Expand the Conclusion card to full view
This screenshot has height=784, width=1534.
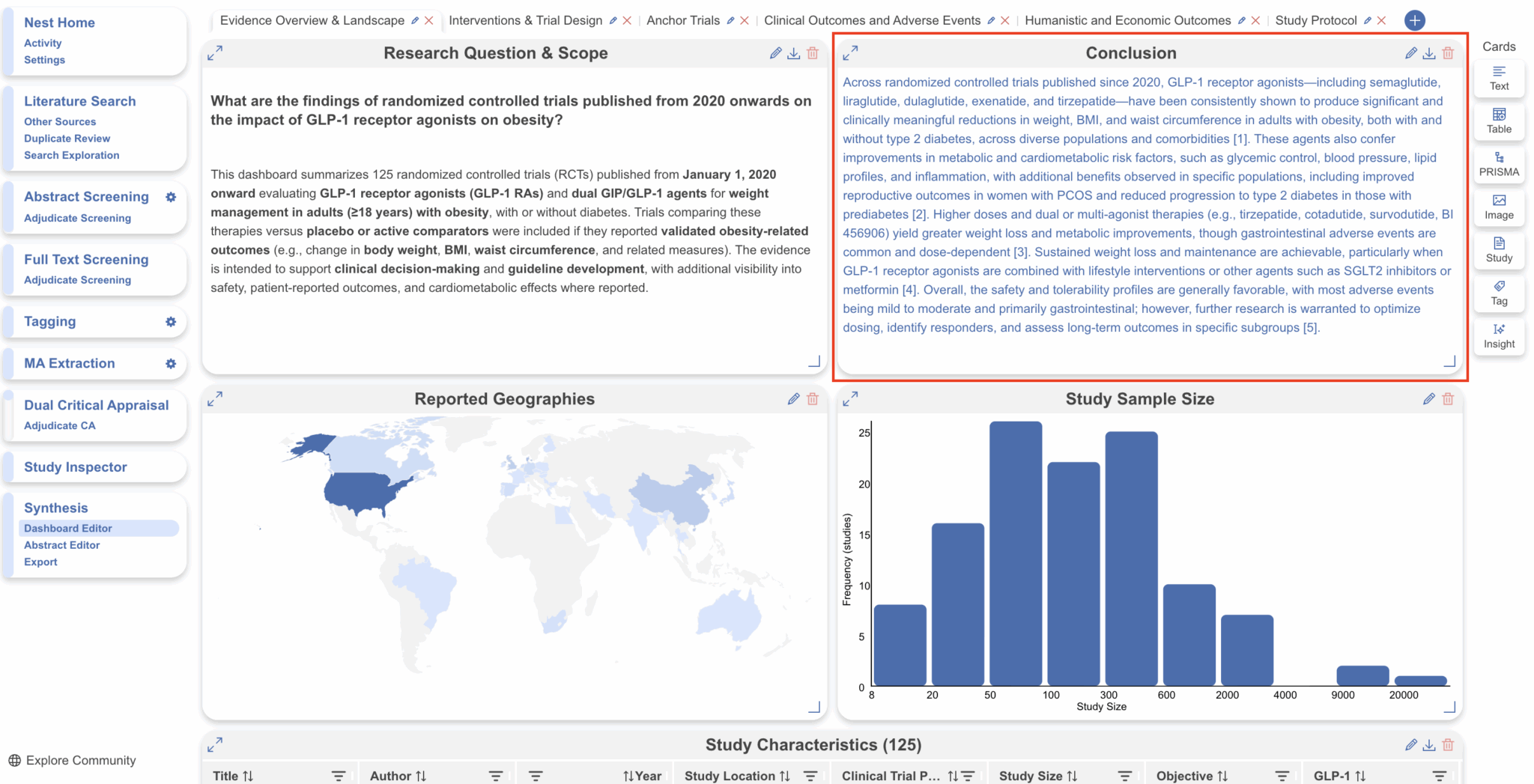tap(850, 53)
